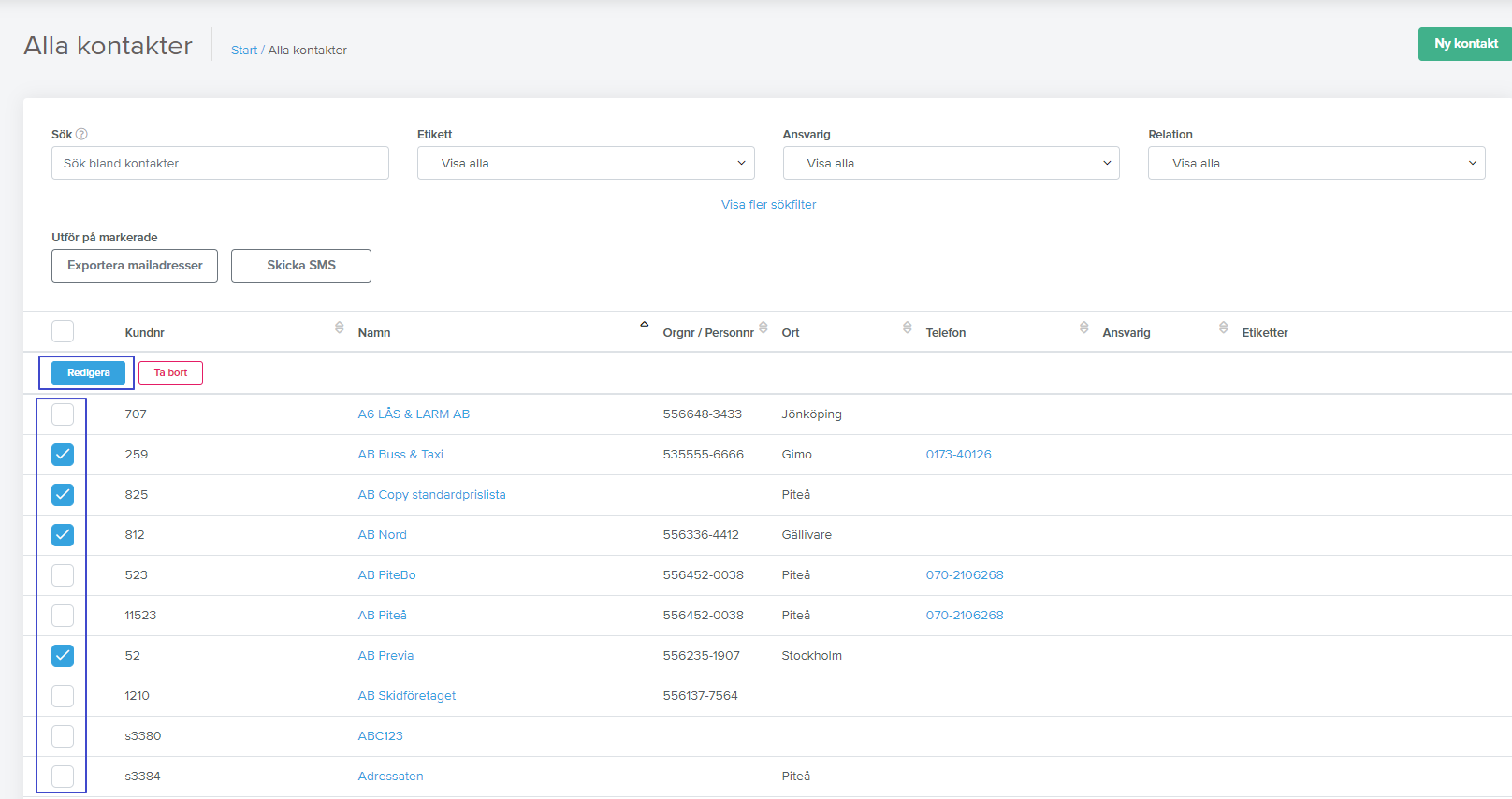Click the Ort value Stockholm
Viewport: 1512px width, 799px height.
[811, 656]
